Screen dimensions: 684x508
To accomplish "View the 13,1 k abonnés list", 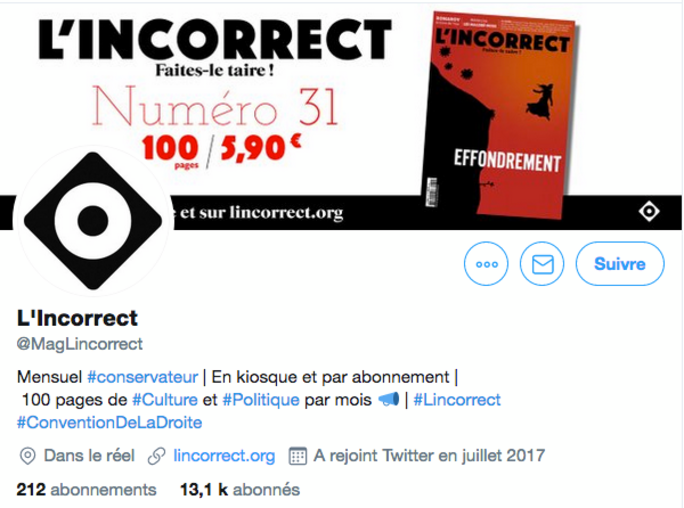I will pyautogui.click(x=240, y=490).
